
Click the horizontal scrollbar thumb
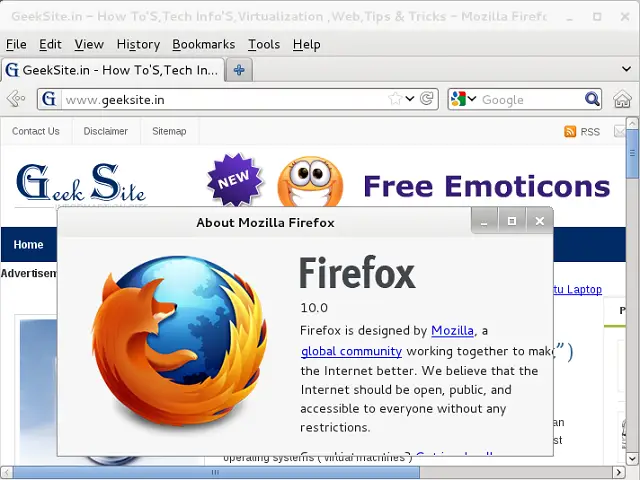tap(216, 473)
